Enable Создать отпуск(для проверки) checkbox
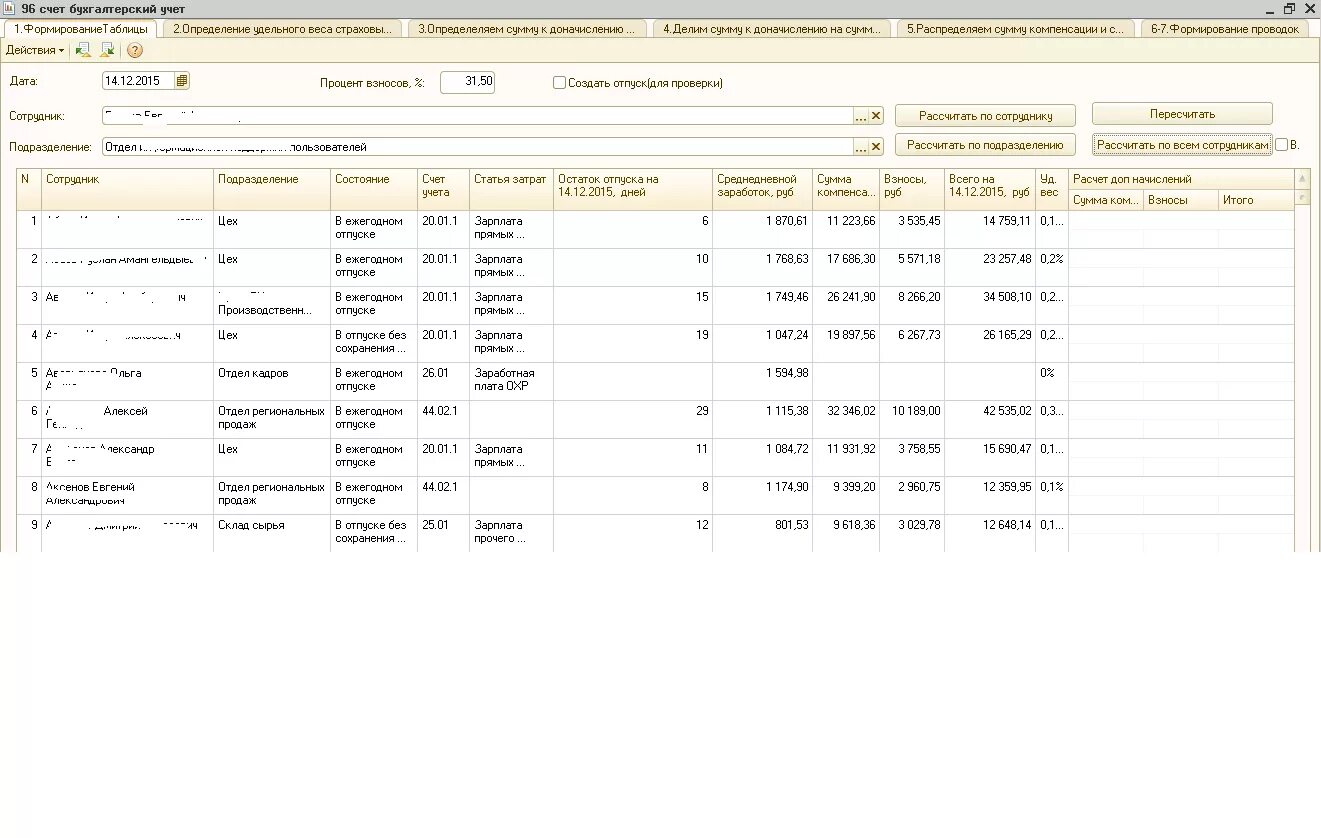This screenshot has width=1321, height=838. point(559,83)
